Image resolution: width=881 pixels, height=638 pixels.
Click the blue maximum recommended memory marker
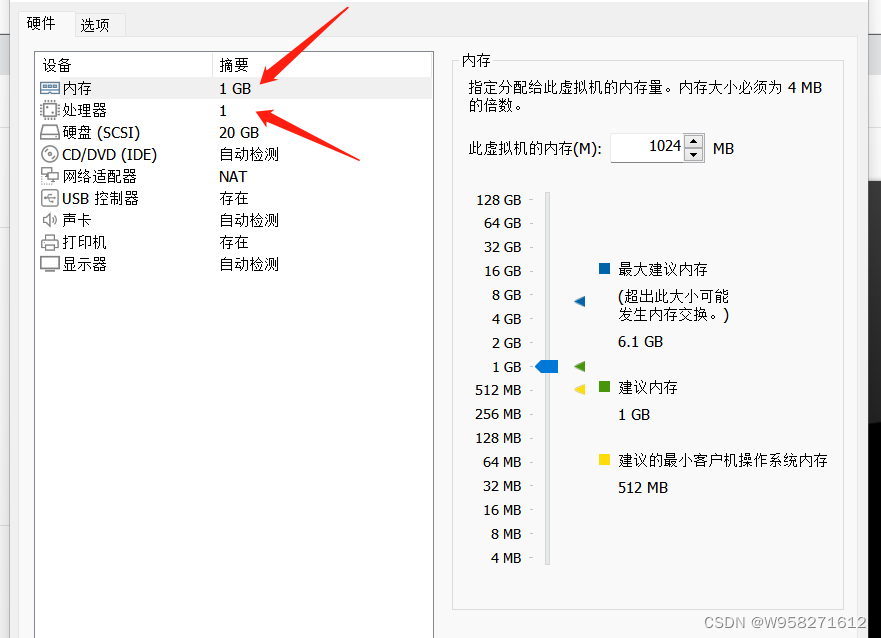tap(580, 302)
